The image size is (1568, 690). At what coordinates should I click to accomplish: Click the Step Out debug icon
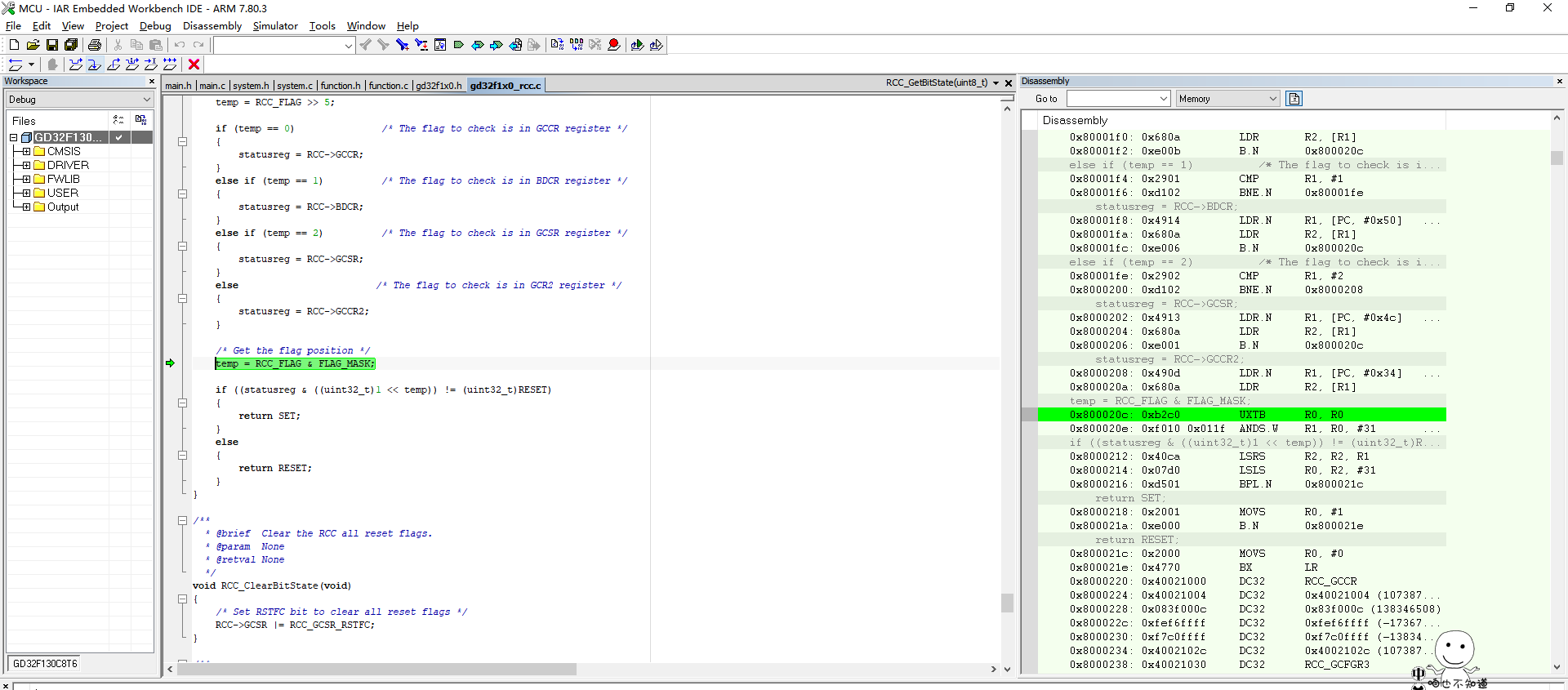114,65
